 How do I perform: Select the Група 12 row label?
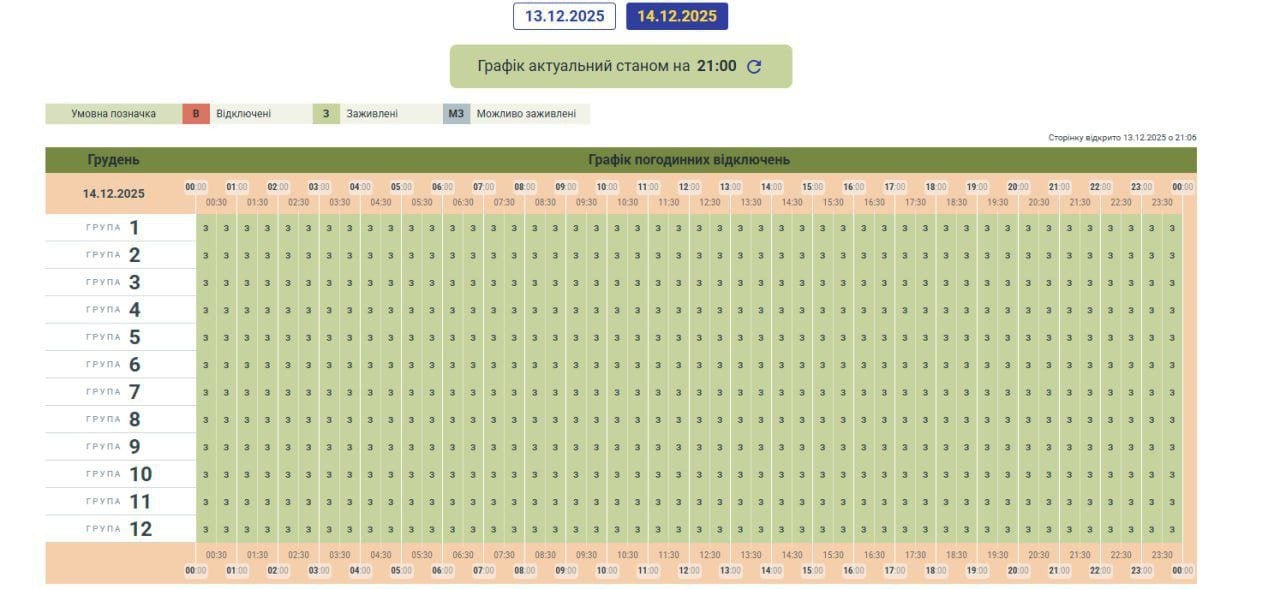tap(119, 529)
